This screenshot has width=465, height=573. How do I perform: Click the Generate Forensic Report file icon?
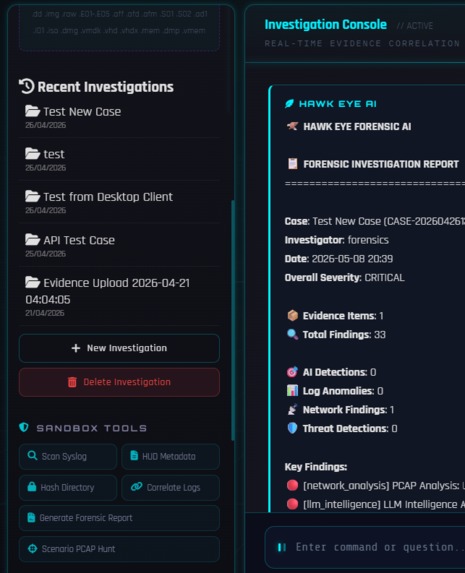[x=31, y=517]
